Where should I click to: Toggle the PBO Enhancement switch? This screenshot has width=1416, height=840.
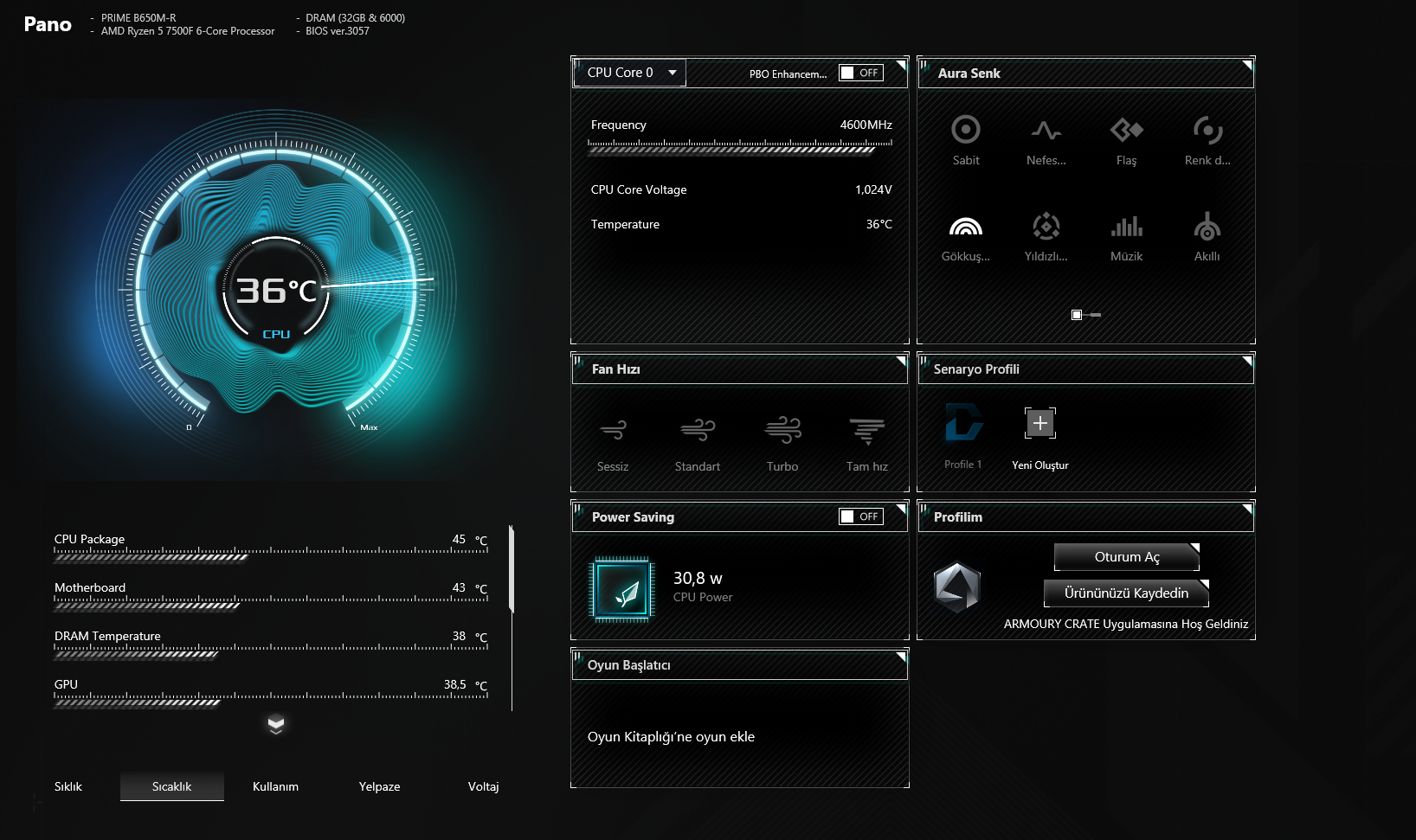860,73
